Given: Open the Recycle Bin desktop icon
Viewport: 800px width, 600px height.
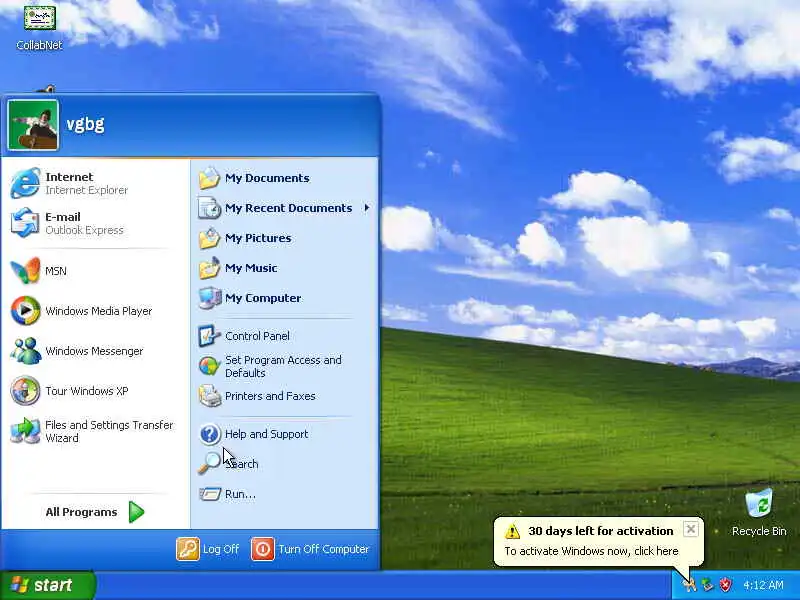Looking at the screenshot, I should tap(759, 504).
